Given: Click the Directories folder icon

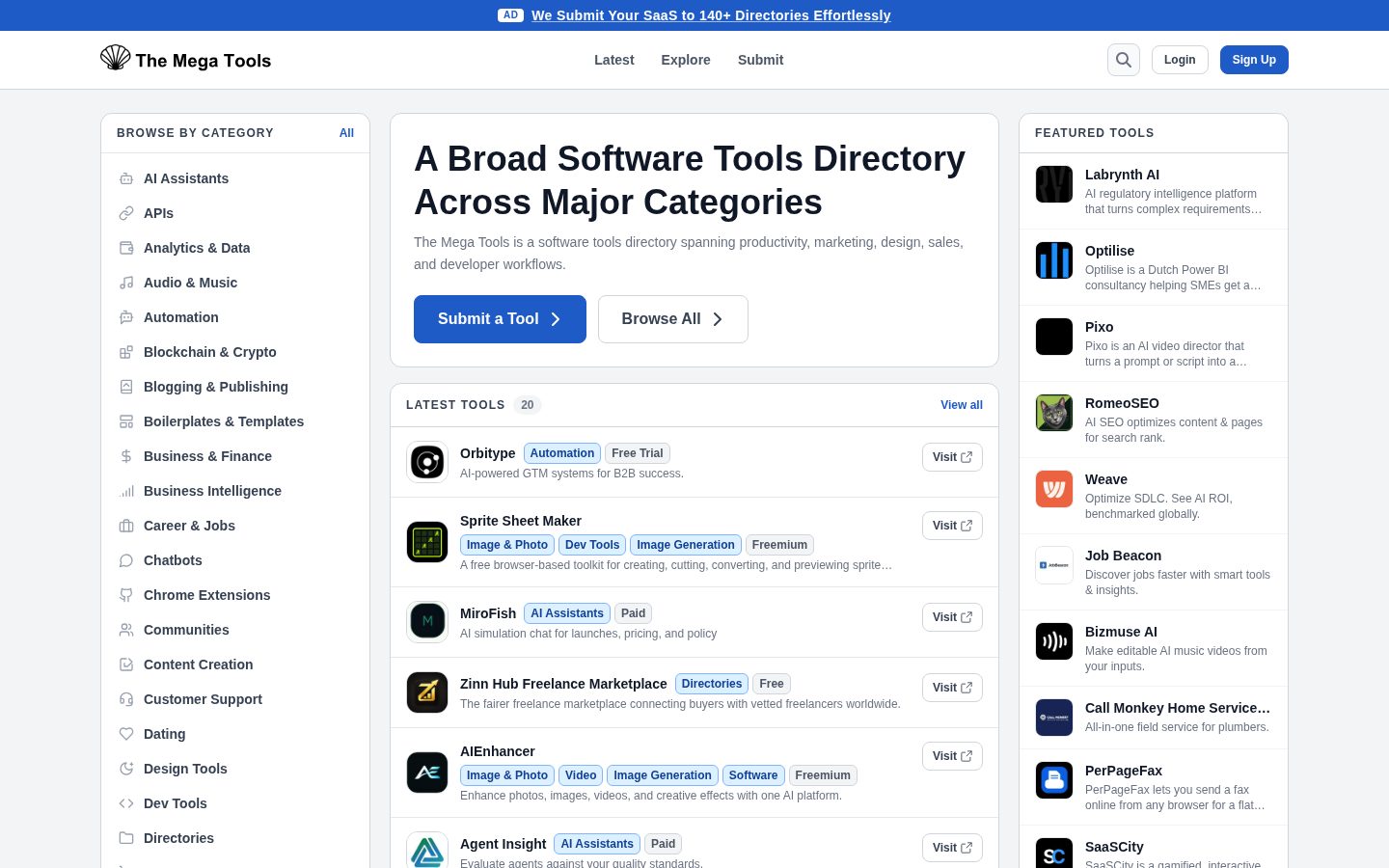Looking at the screenshot, I should [126, 838].
